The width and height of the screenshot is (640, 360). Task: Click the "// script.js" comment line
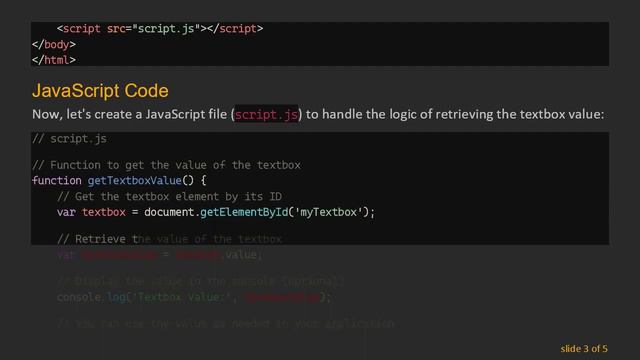pyautogui.click(x=69, y=139)
